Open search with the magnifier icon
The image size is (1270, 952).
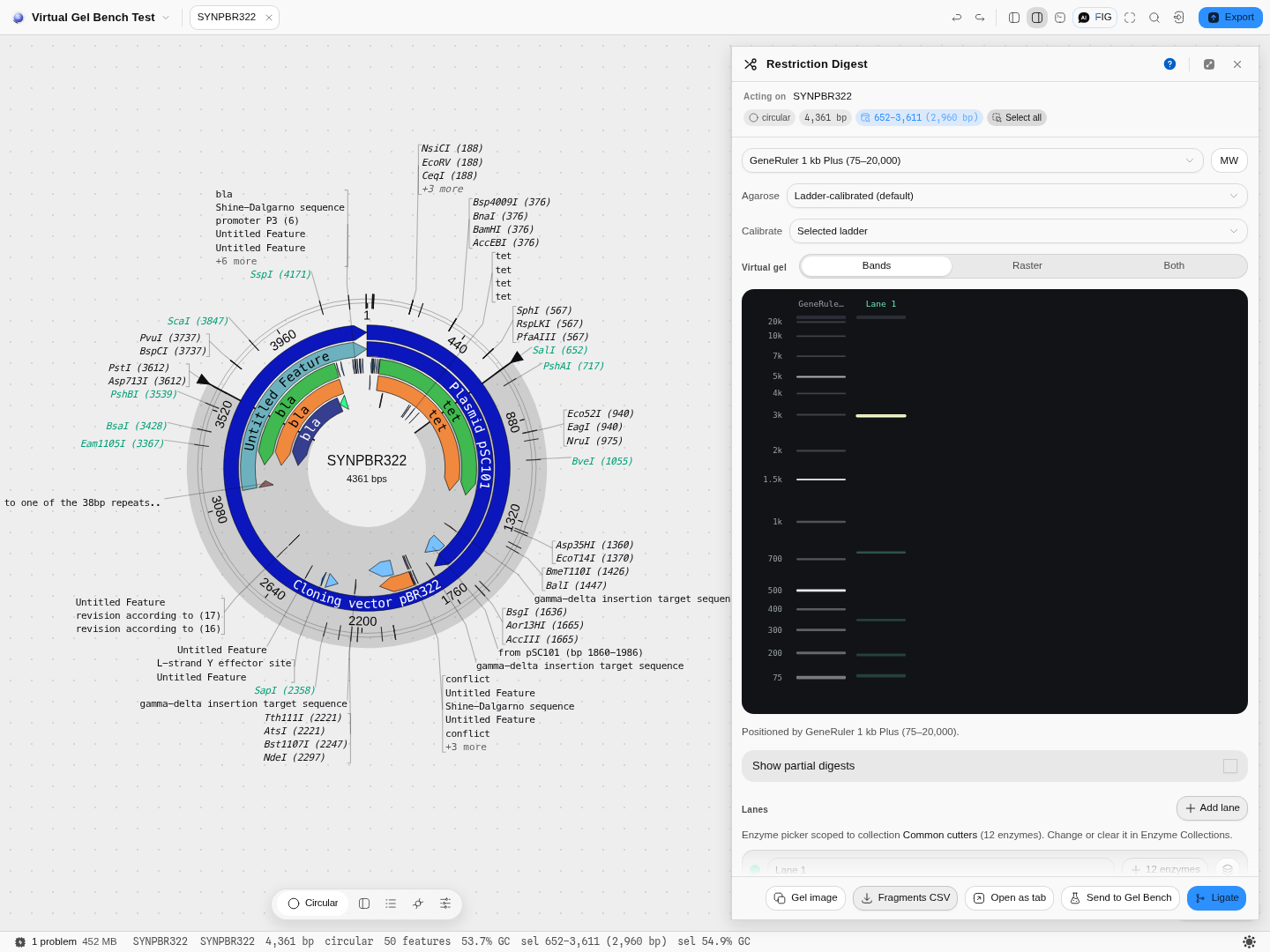point(1154,18)
